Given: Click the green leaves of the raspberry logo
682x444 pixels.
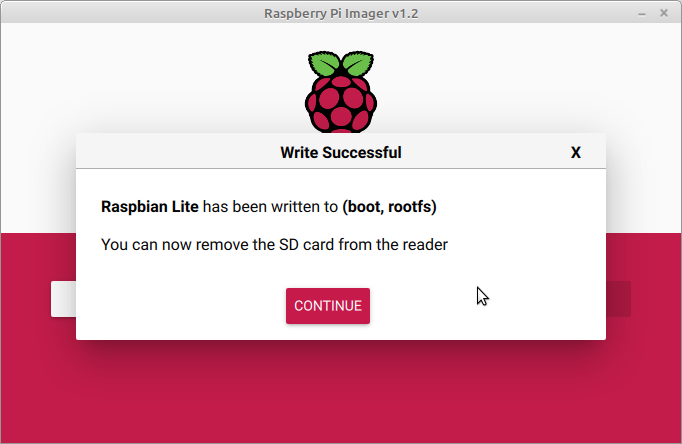Looking at the screenshot, I should coord(340,65).
